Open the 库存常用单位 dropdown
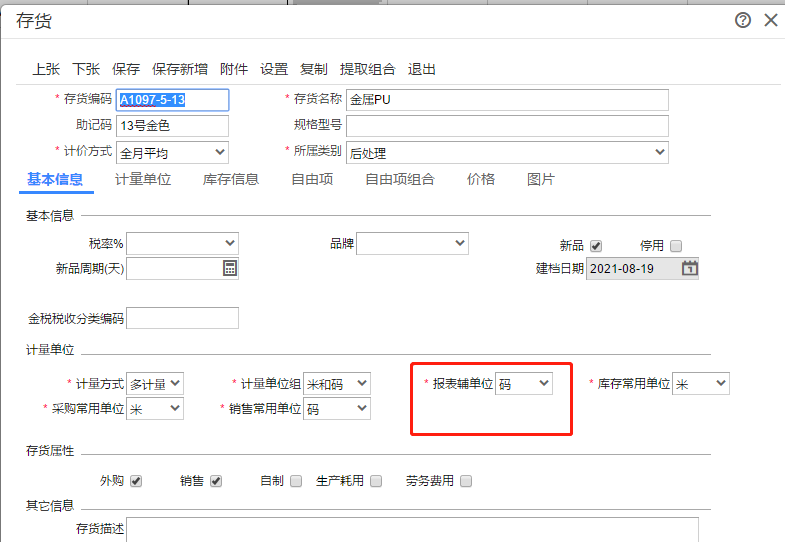This screenshot has height=542, width=785. (701, 384)
